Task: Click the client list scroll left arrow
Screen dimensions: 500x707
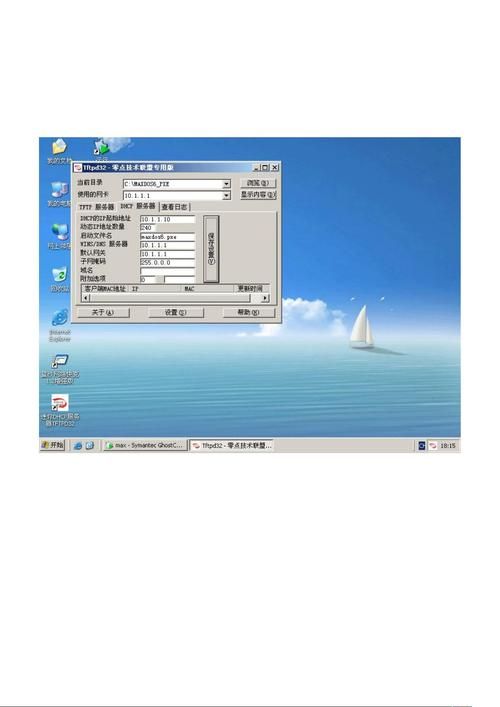Action: pyautogui.click(x=86, y=298)
